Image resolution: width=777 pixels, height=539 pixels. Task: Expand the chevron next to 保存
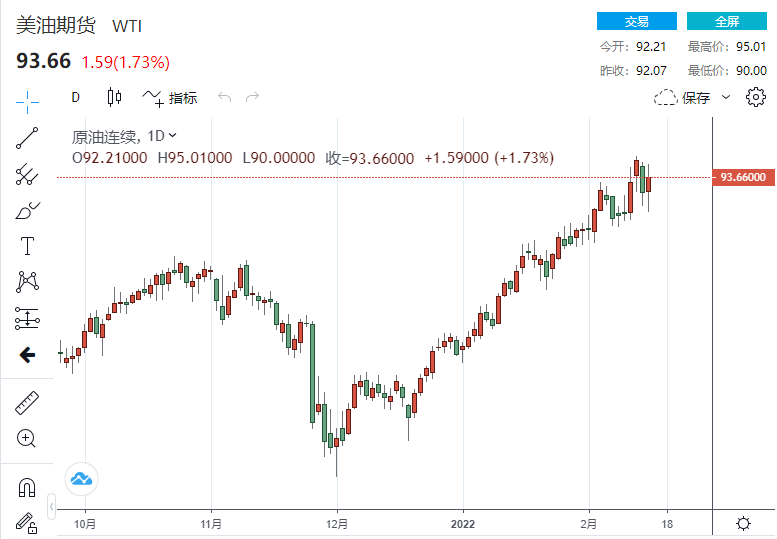click(726, 97)
